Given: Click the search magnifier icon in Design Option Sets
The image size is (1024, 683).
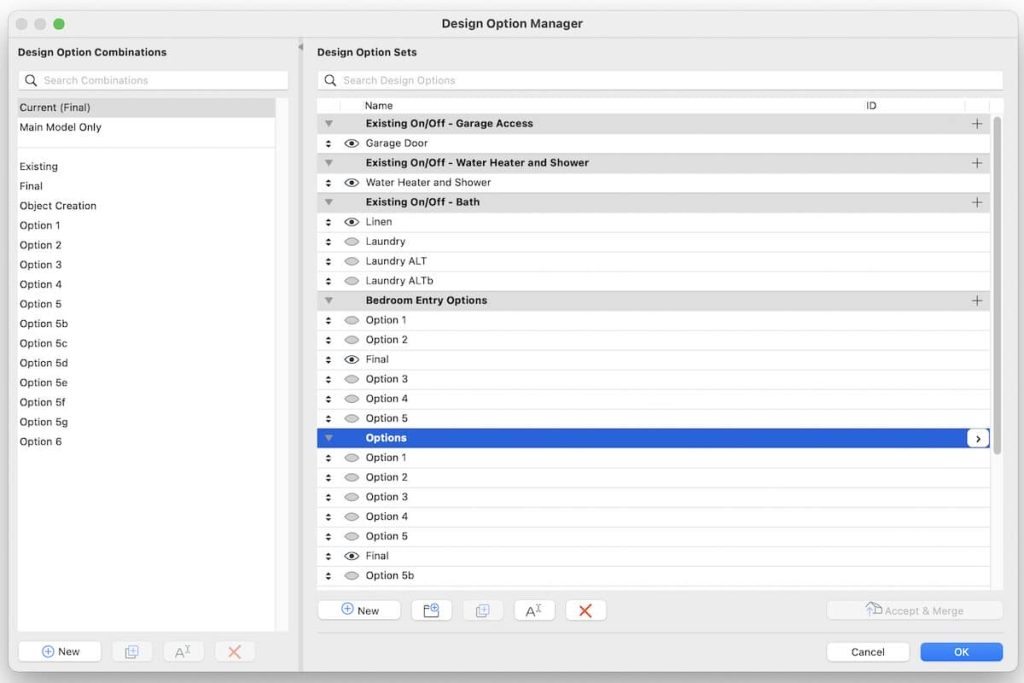Looking at the screenshot, I should (x=330, y=80).
